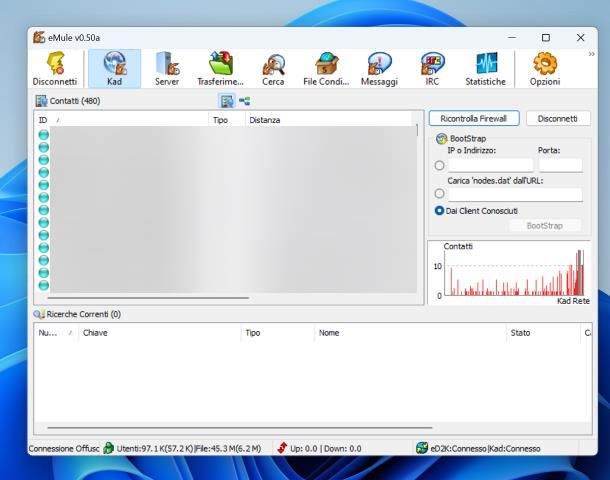Click the Up/Down arrows status icon

[x=282, y=448]
